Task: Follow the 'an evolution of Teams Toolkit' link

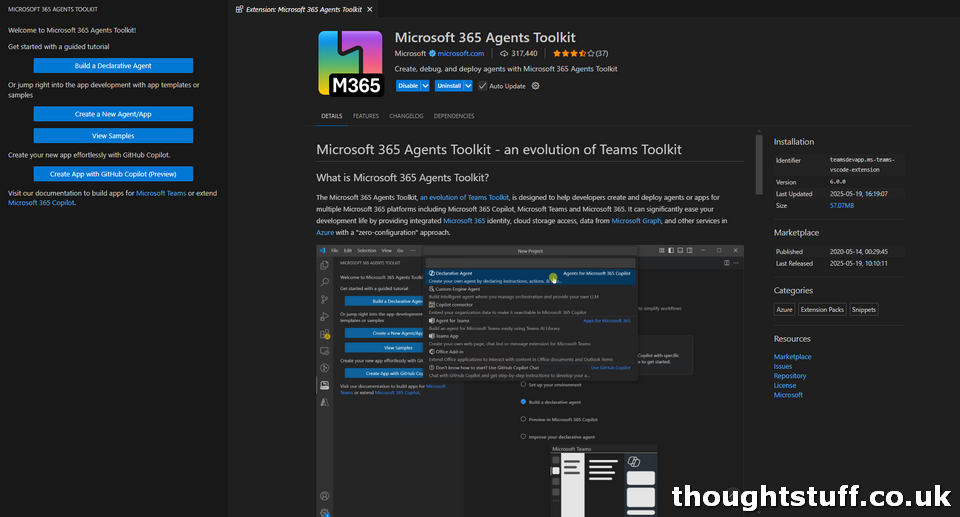Action: [x=464, y=197]
